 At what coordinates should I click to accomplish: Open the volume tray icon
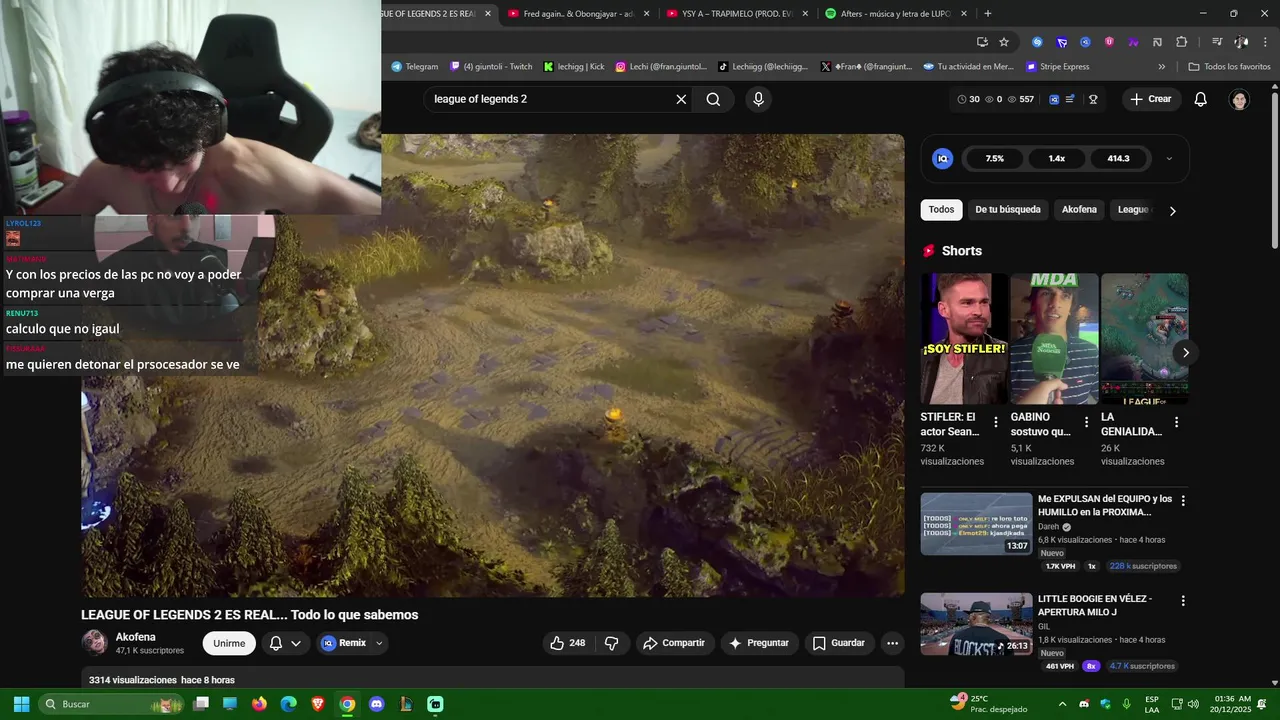point(1194,704)
